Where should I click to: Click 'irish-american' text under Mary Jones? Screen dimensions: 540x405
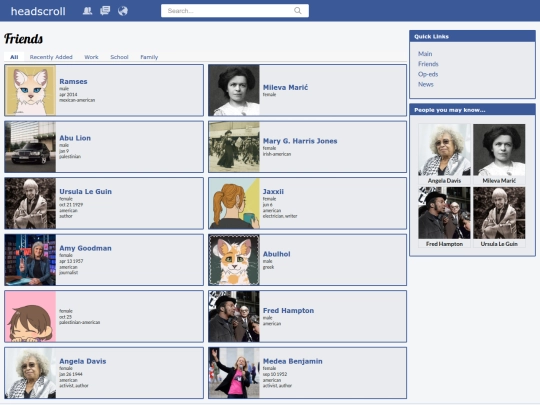pyautogui.click(x=277, y=154)
